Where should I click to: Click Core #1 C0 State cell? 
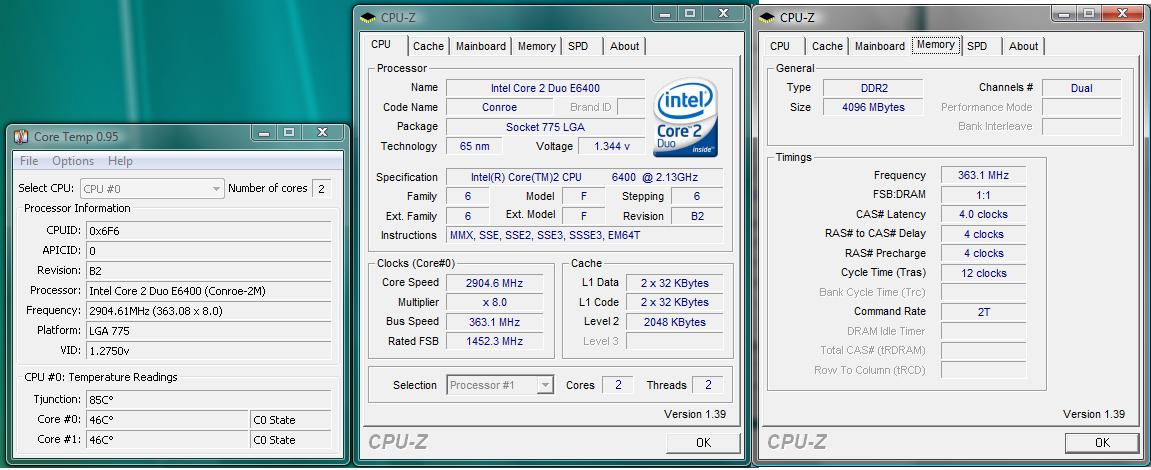[x=291, y=440]
